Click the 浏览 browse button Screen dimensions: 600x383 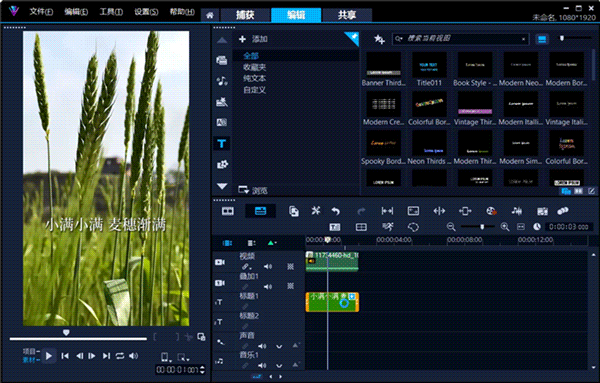253,190
